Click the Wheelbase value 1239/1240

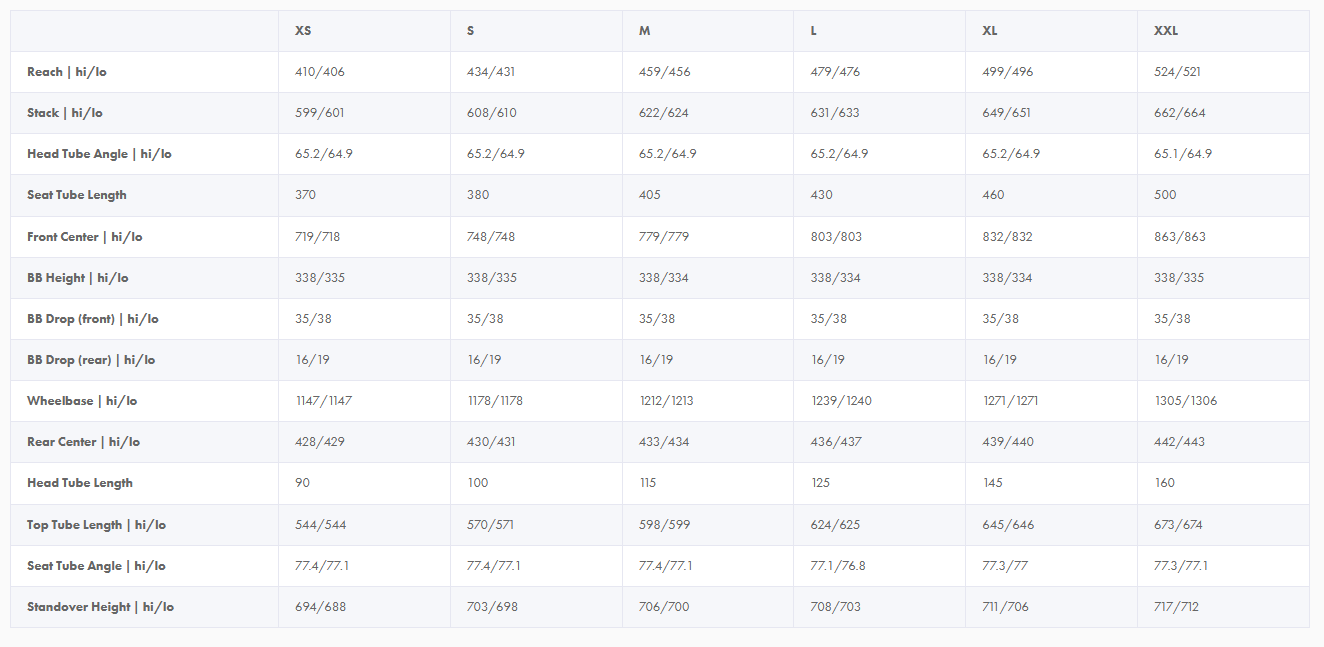841,401
